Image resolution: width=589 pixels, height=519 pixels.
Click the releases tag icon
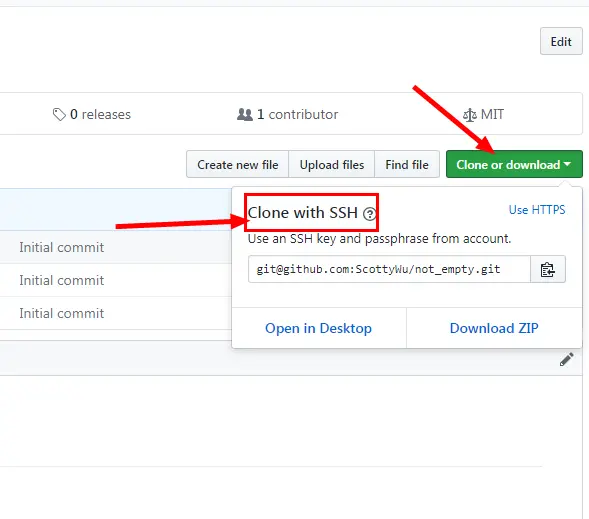(x=59, y=115)
